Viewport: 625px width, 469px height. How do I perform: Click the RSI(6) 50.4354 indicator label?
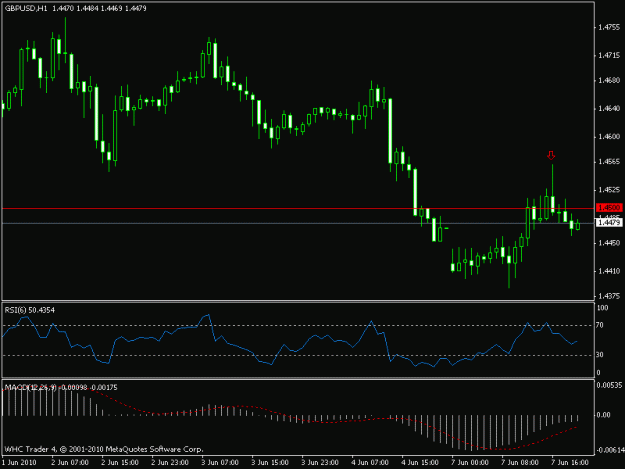pos(29,310)
